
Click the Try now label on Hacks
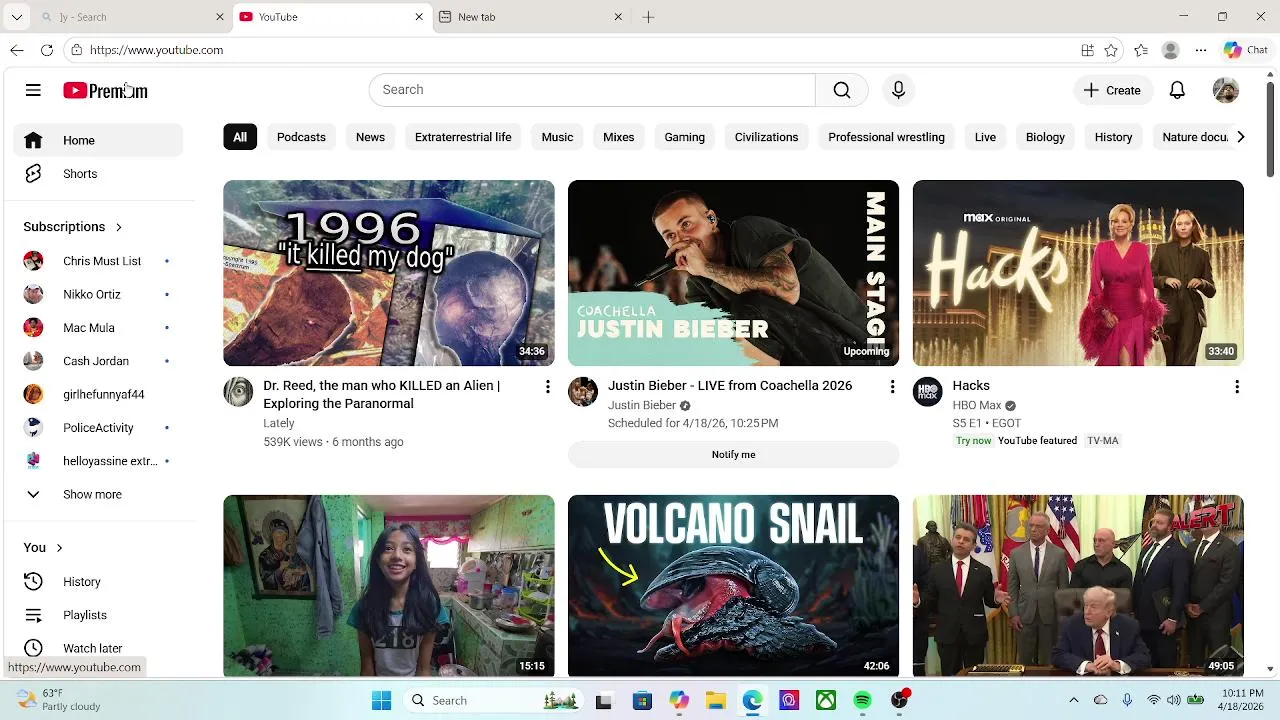[x=973, y=441]
